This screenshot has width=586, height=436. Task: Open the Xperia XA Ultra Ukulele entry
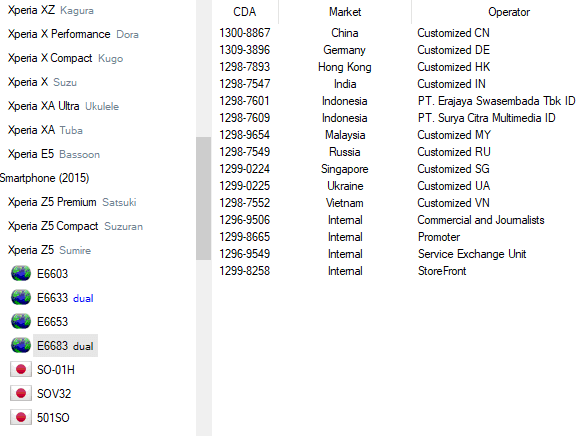[x=63, y=106]
